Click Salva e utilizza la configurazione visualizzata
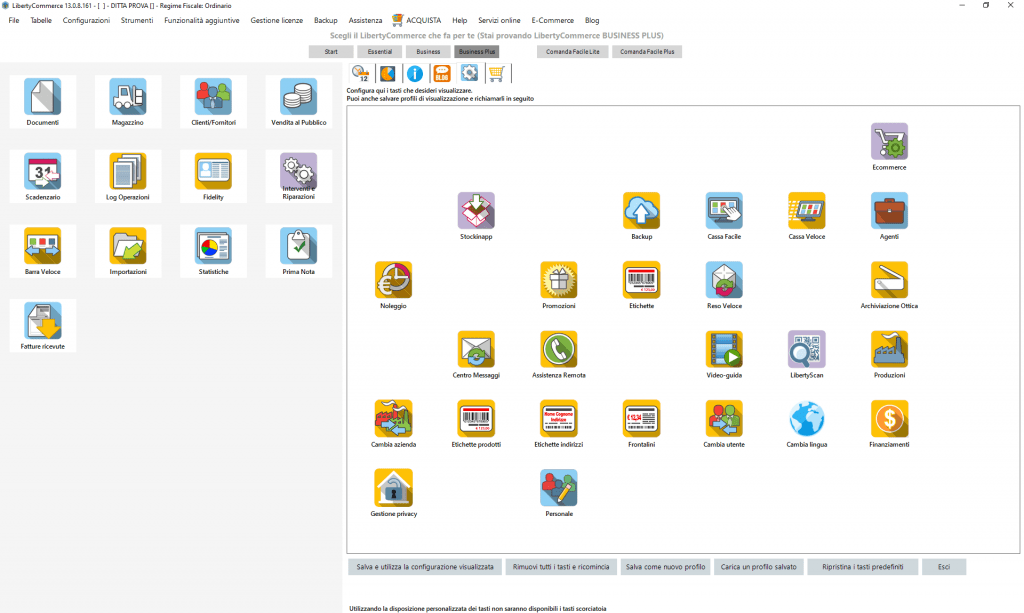 pyautogui.click(x=425, y=567)
